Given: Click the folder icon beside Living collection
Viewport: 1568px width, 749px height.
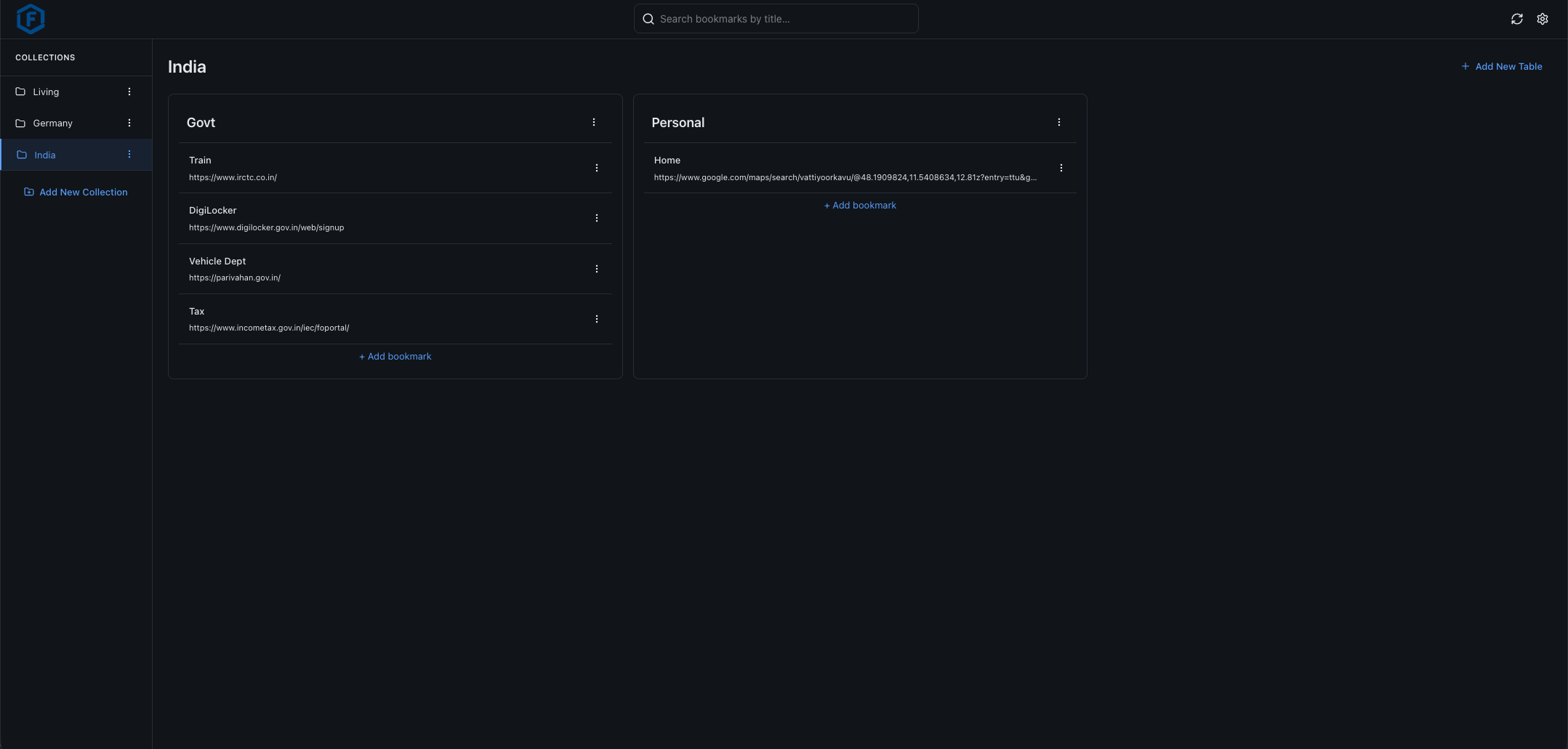Looking at the screenshot, I should click(20, 92).
